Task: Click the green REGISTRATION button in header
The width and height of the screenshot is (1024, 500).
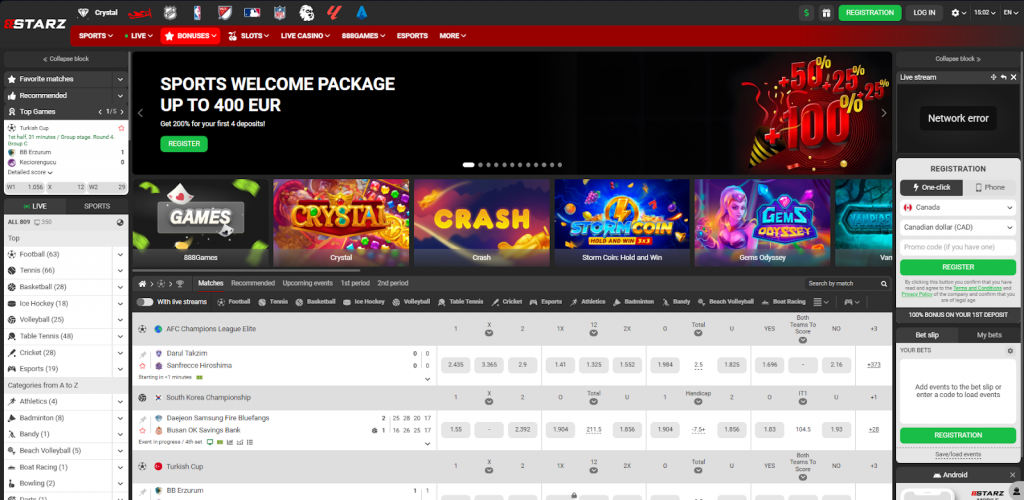Action: tap(870, 12)
